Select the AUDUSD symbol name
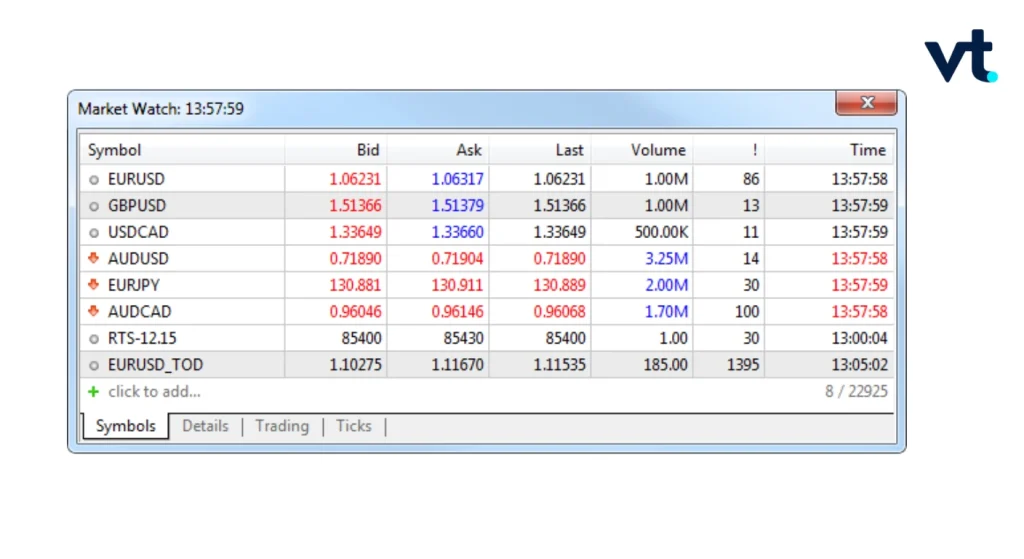The width and height of the screenshot is (1024, 559). point(138,259)
